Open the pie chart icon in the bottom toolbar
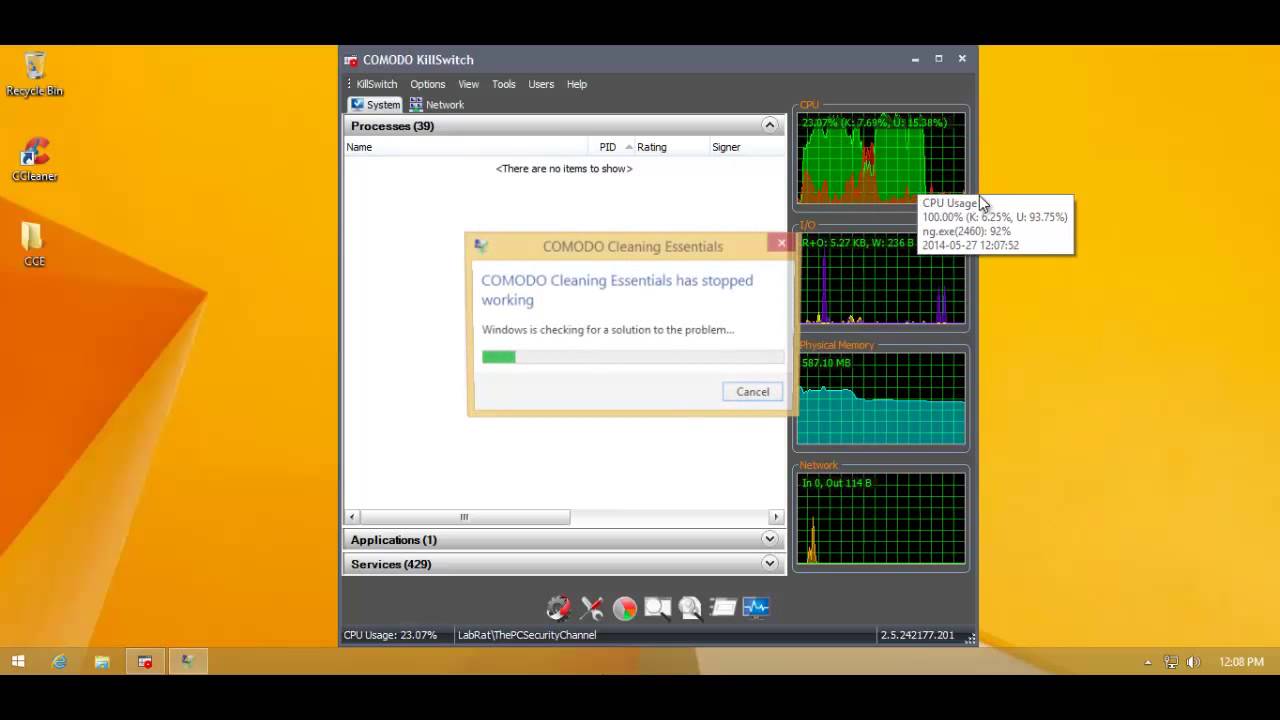This screenshot has height=720, width=1280. (625, 607)
